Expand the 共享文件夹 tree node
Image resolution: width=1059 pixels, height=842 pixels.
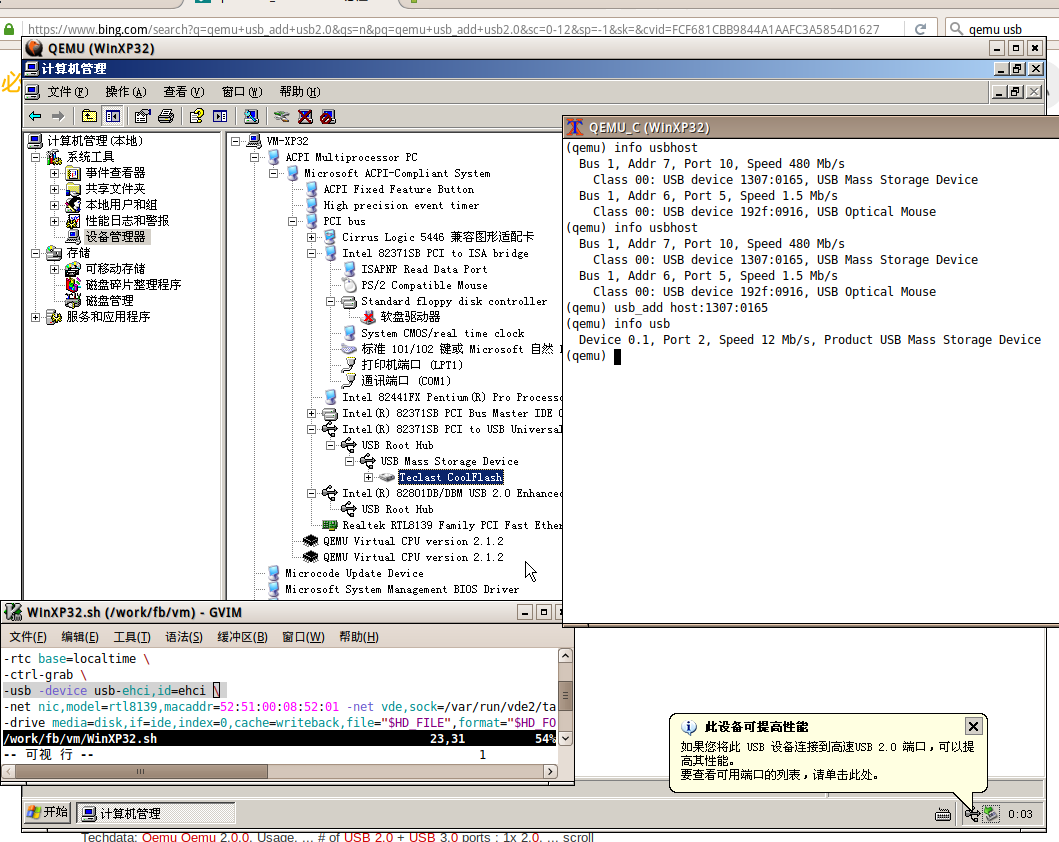coord(55,189)
